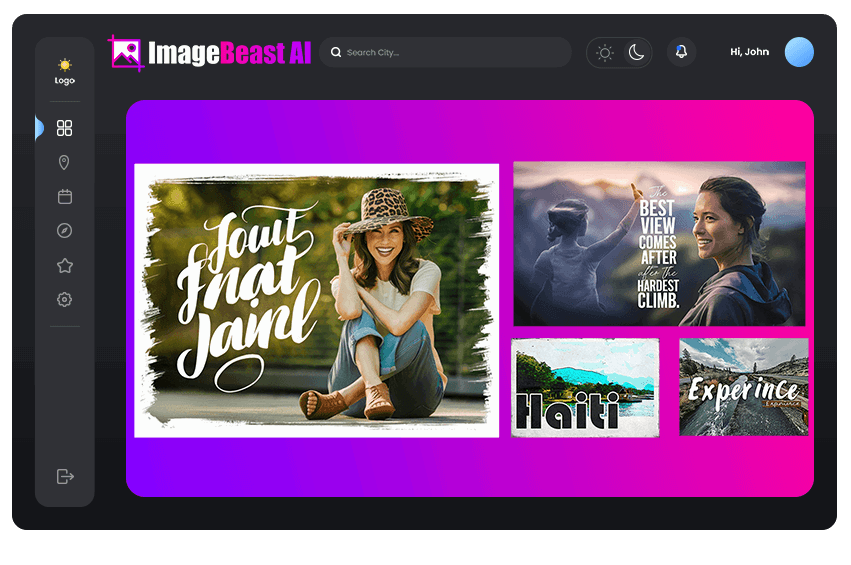Select the Best View Hardest Climb image
This screenshot has height=565, width=851.
click(659, 243)
